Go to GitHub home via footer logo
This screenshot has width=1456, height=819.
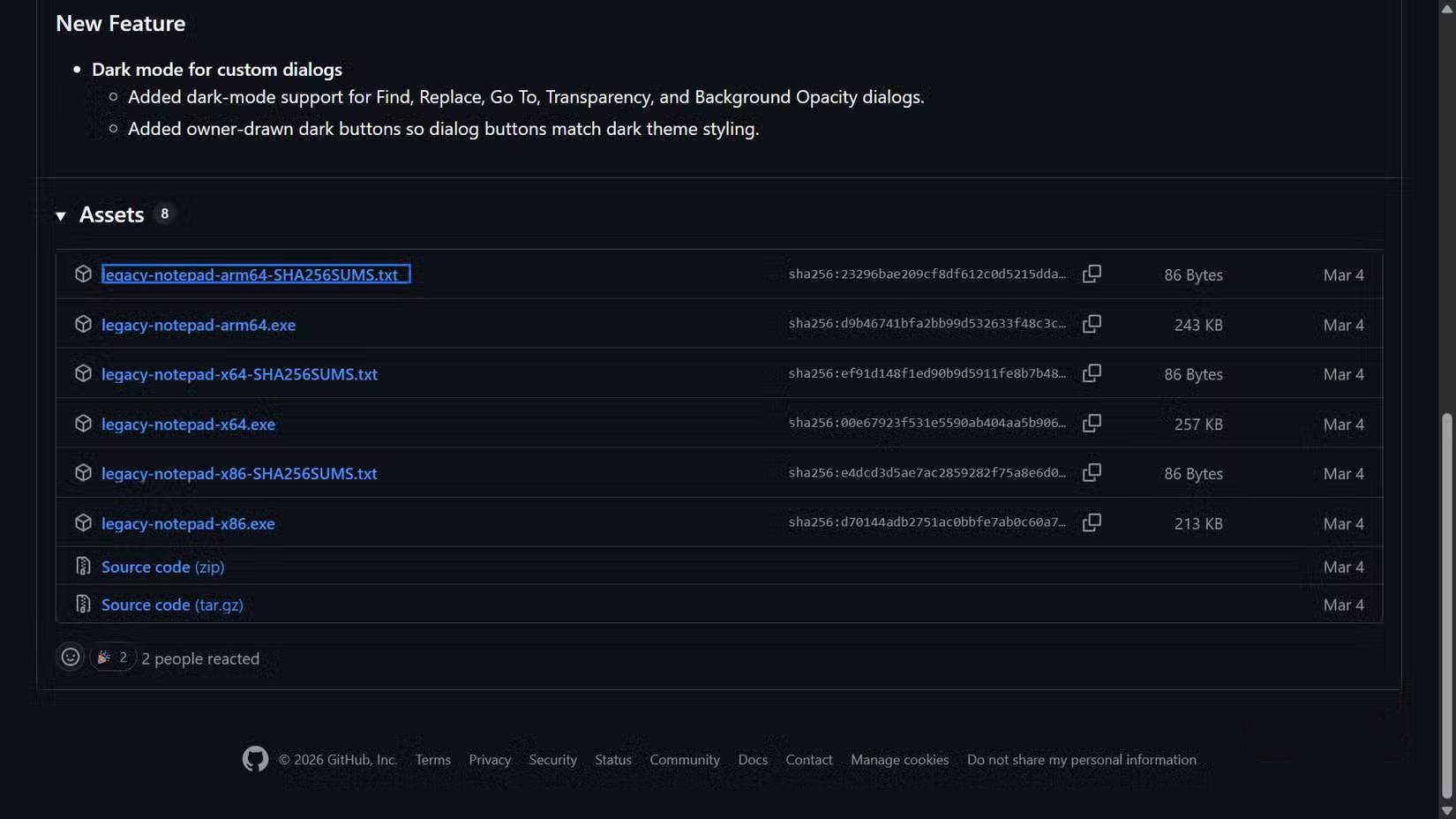point(255,759)
